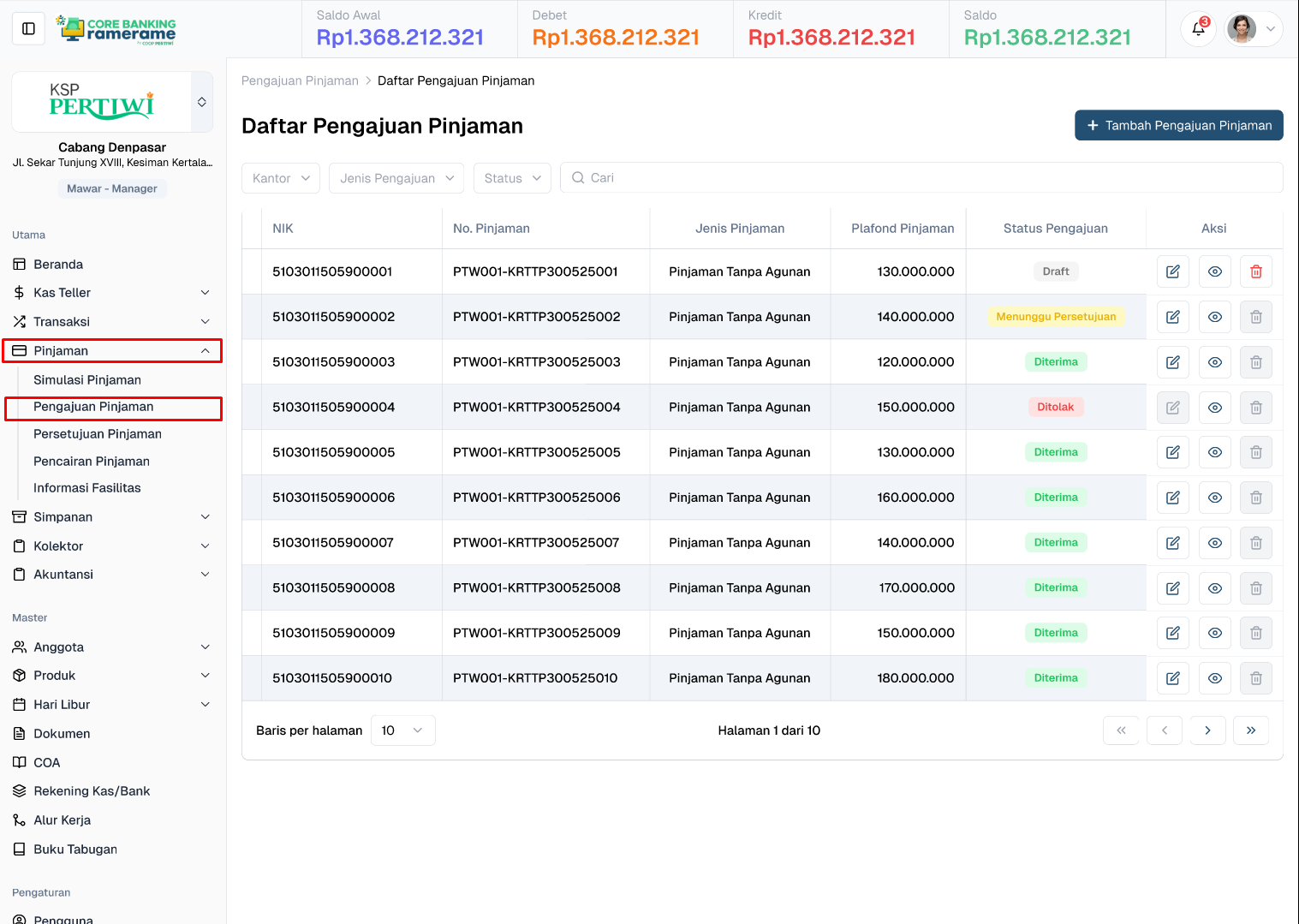The height and width of the screenshot is (924, 1299).
Task: Click the Tambah Pengajuan Pinjaman button
Action: (x=1179, y=125)
